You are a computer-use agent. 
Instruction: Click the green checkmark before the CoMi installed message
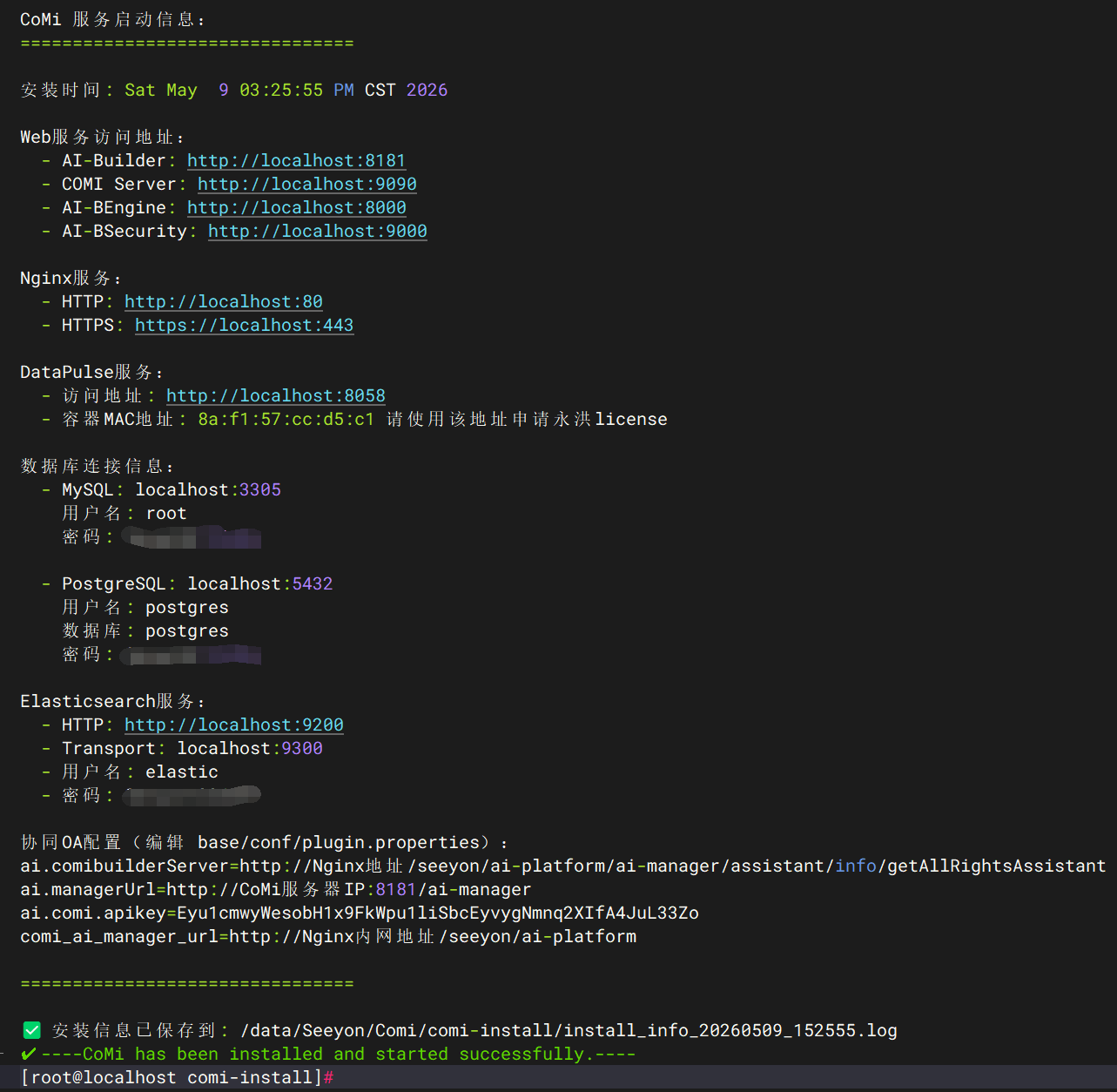pyautogui.click(x=30, y=1054)
